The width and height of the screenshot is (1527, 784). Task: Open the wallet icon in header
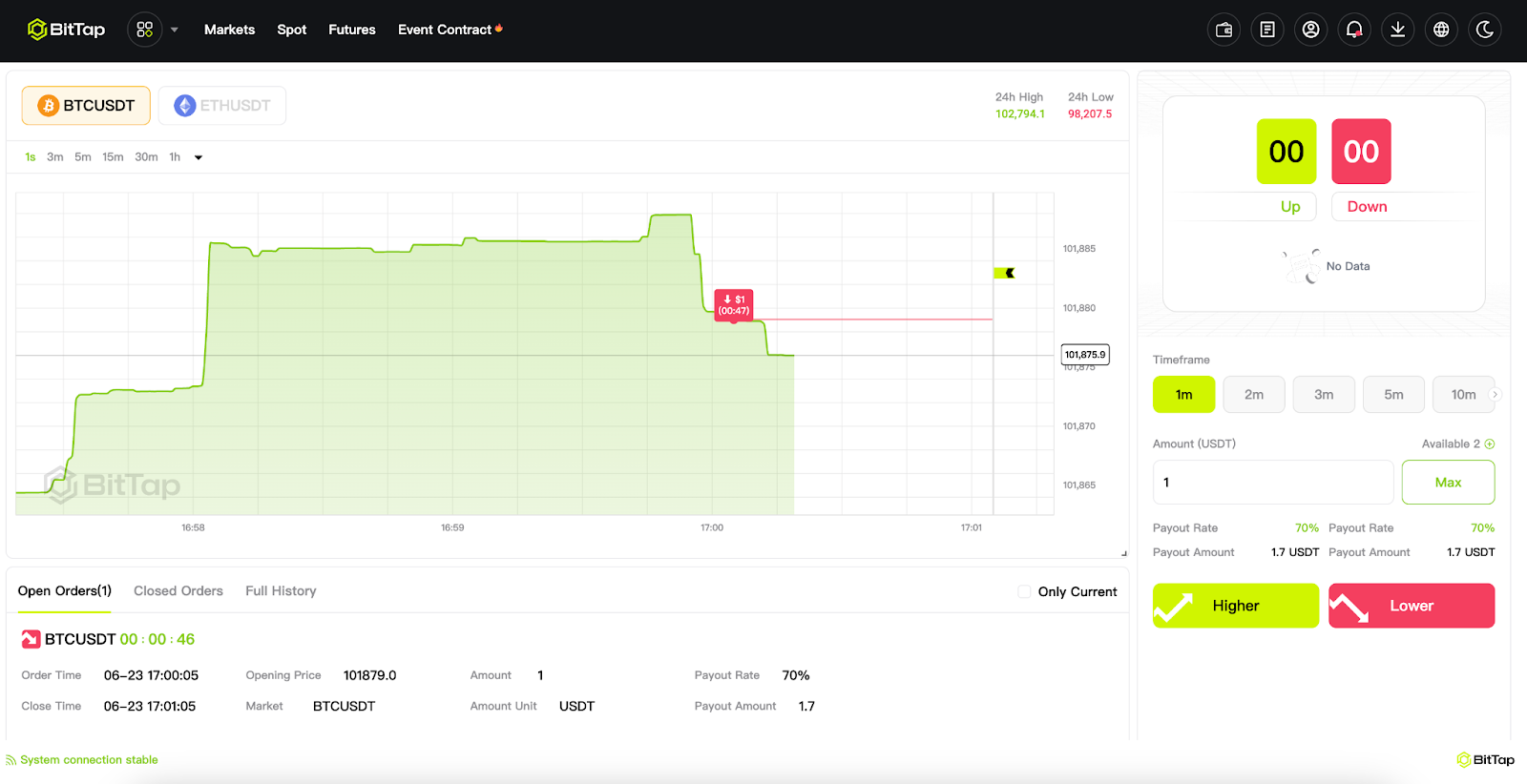point(1224,30)
